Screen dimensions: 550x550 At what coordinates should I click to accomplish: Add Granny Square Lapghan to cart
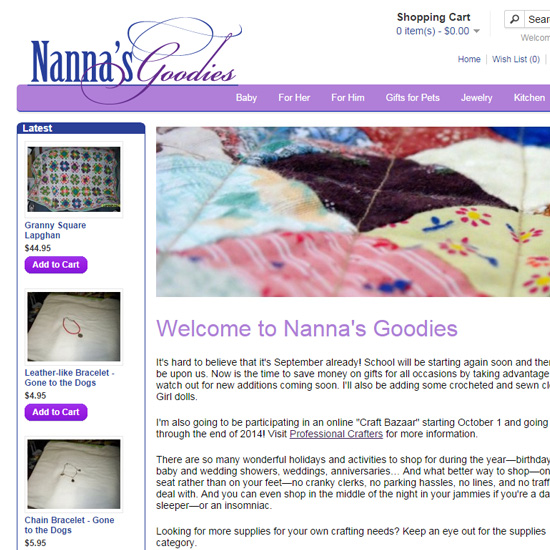coord(56,264)
